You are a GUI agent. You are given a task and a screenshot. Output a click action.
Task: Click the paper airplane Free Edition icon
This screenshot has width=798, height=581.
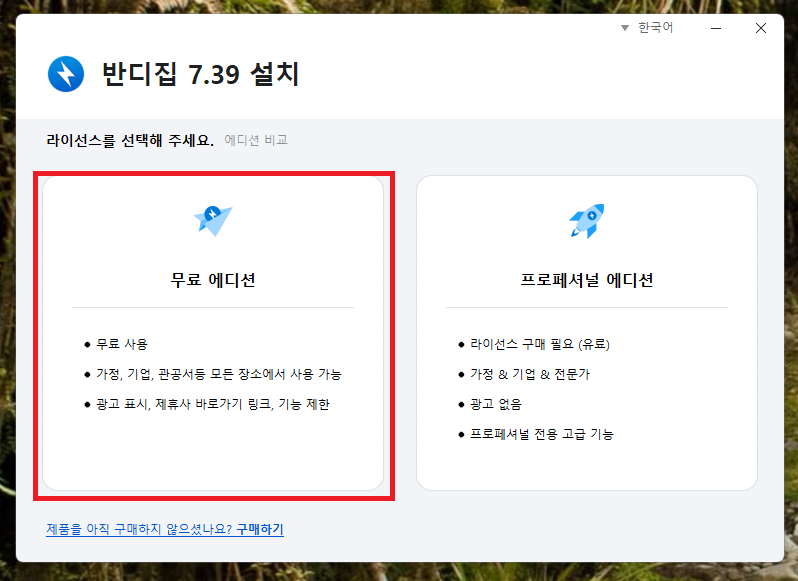[213, 221]
